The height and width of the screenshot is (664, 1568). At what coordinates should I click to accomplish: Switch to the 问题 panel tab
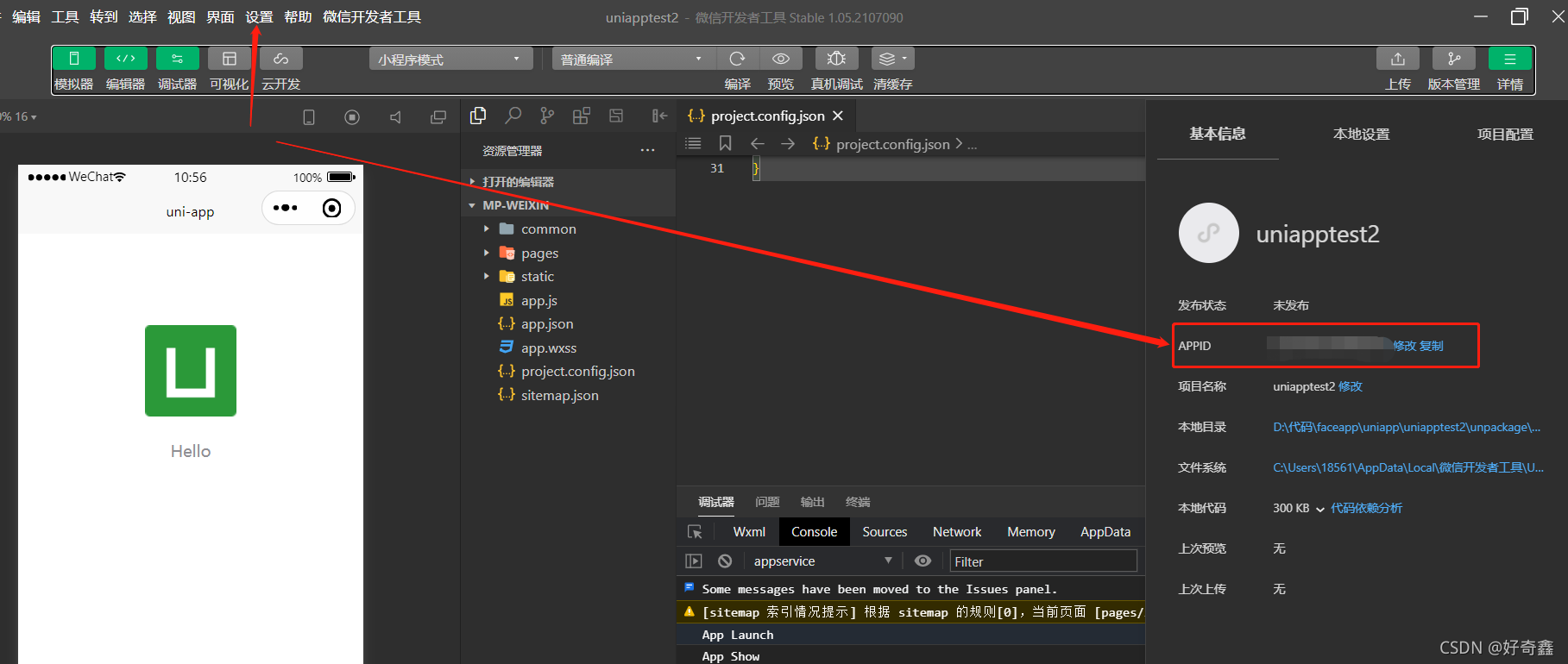767,502
